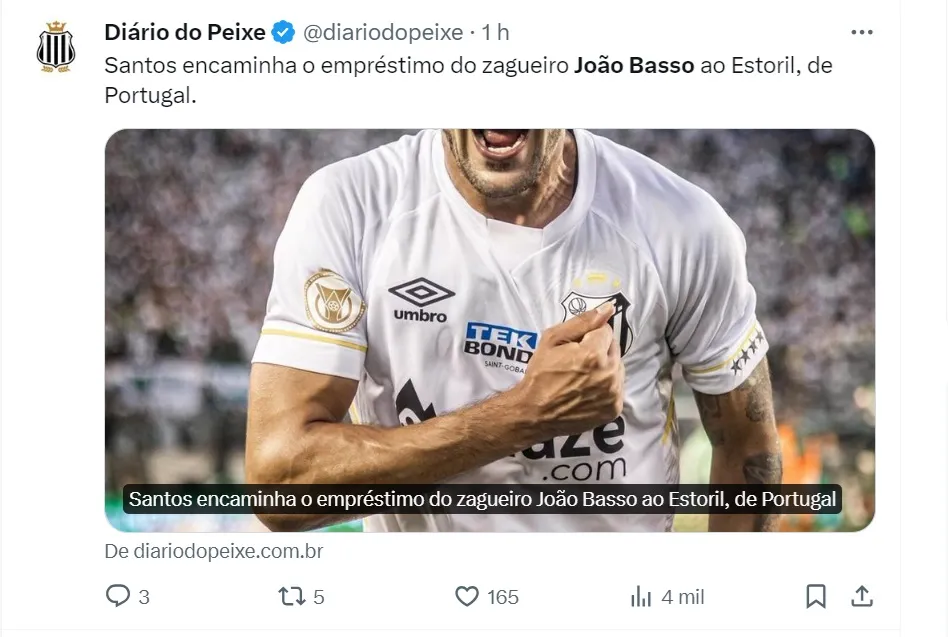
Task: Select the 4 mil views count
Action: 683,597
